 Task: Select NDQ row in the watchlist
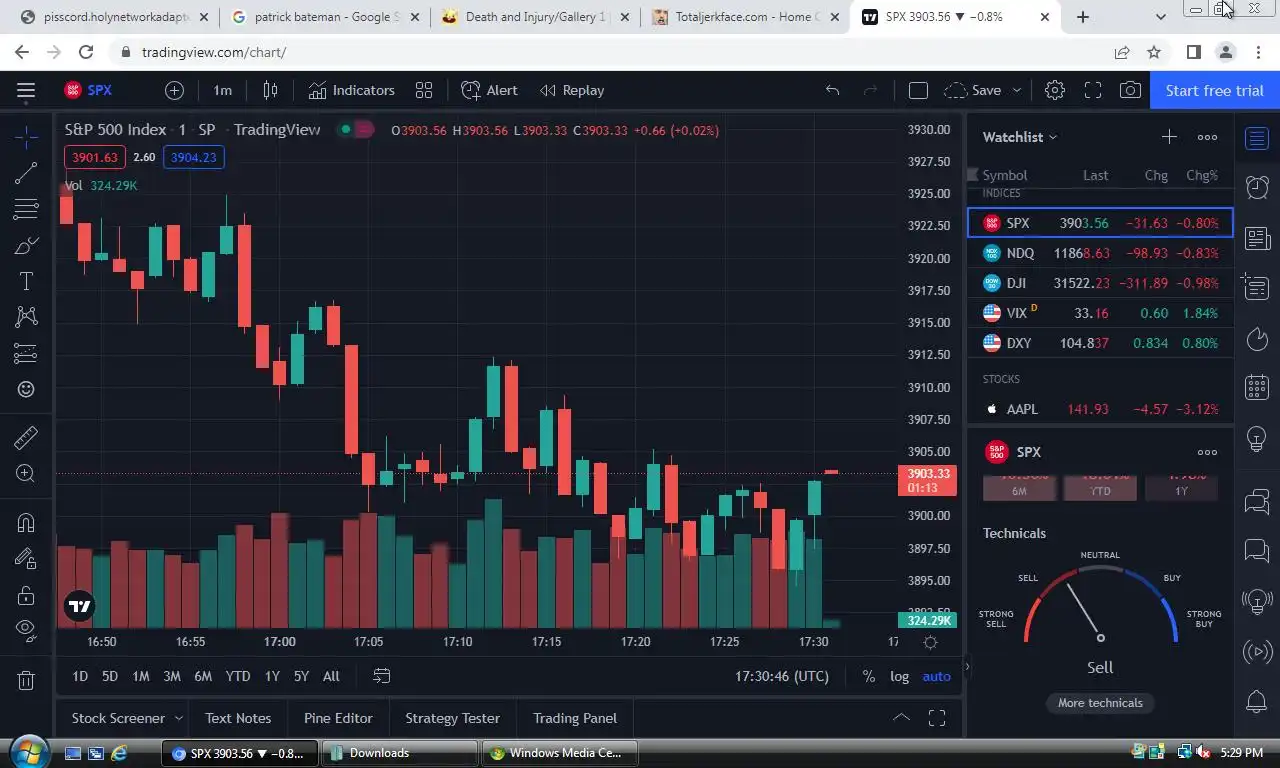[1100, 253]
